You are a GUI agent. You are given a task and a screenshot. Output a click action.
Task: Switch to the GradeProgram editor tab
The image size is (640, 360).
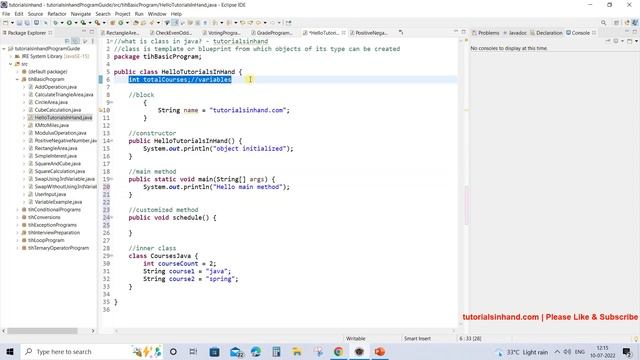click(272, 33)
